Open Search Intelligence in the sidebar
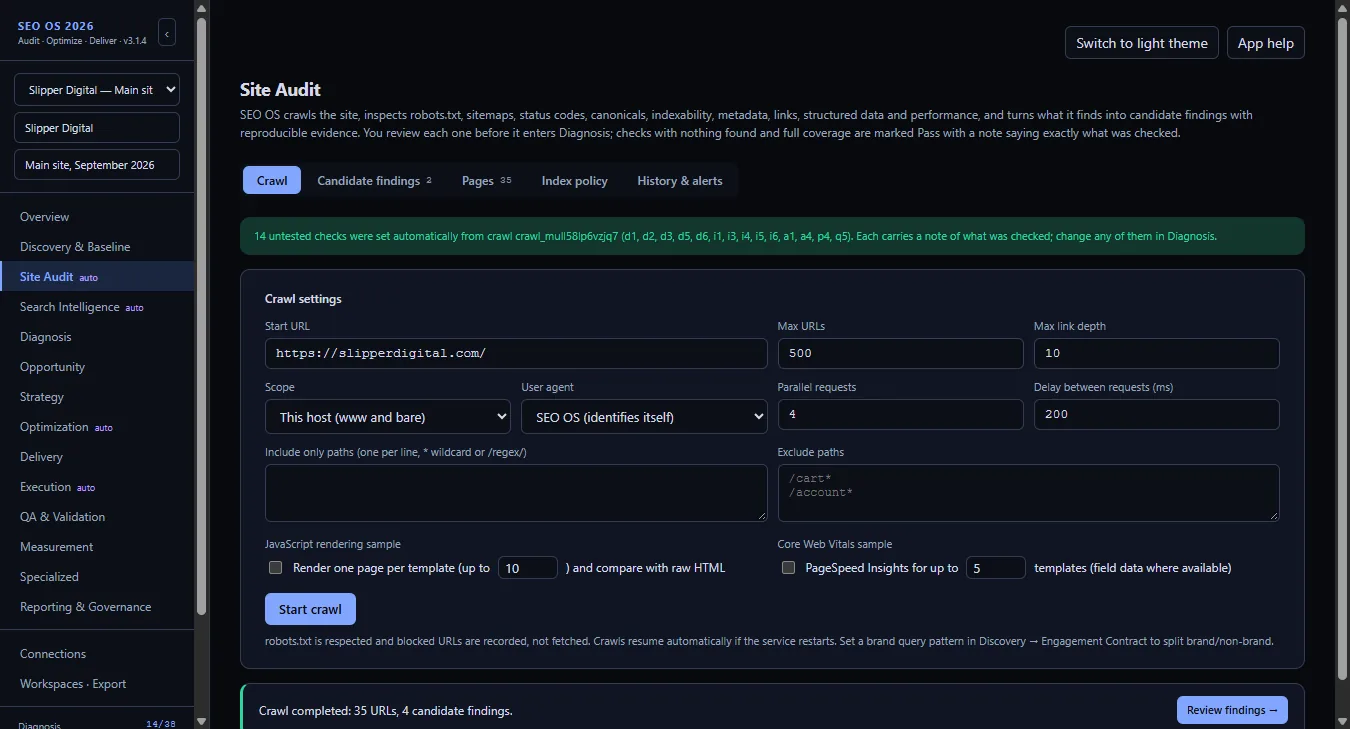1350x729 pixels. click(x=97, y=307)
